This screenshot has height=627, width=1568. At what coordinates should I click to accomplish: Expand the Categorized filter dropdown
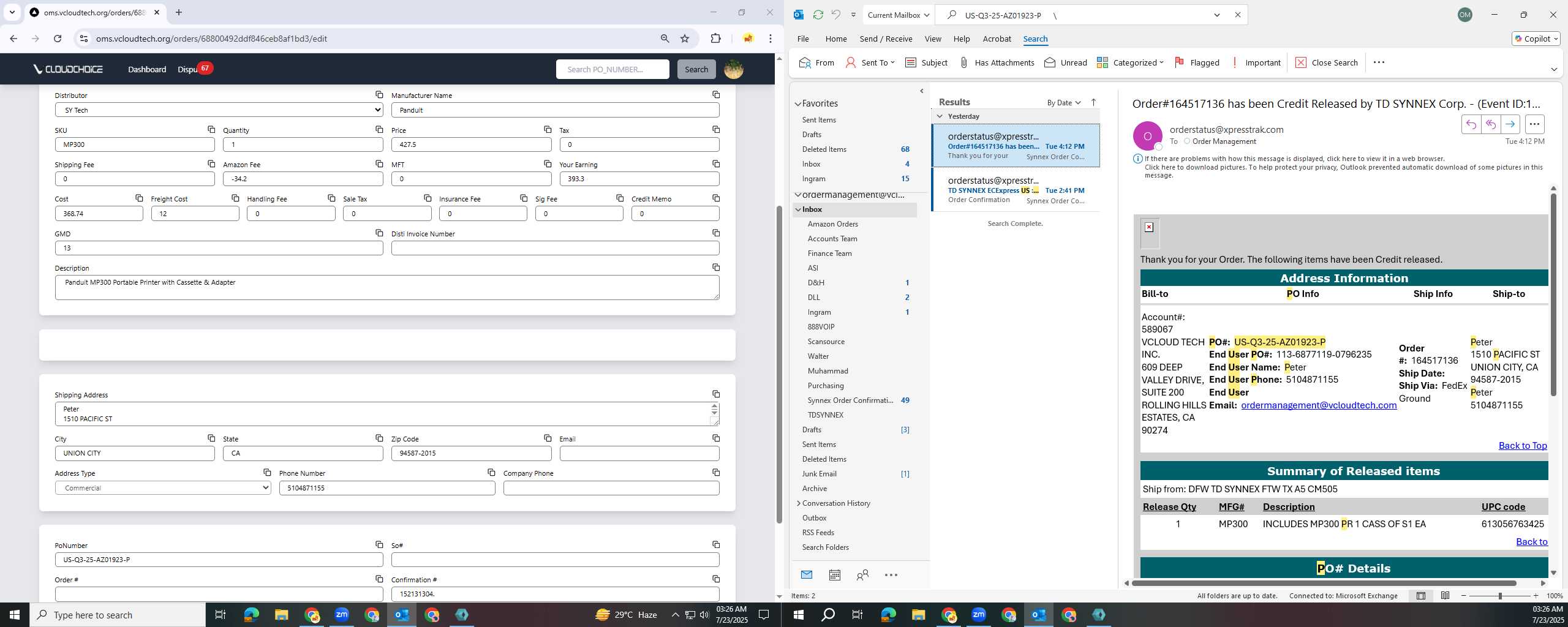tap(1130, 62)
